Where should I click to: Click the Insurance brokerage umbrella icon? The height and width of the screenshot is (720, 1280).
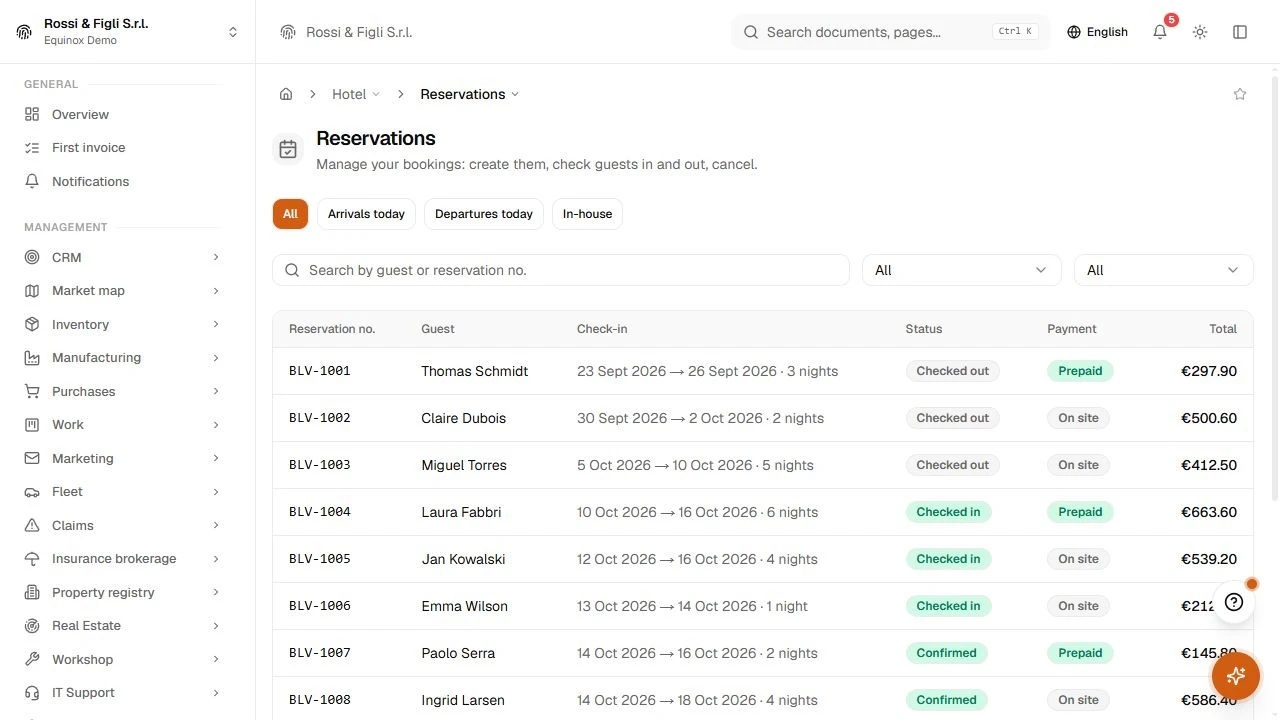pyautogui.click(x=32, y=559)
